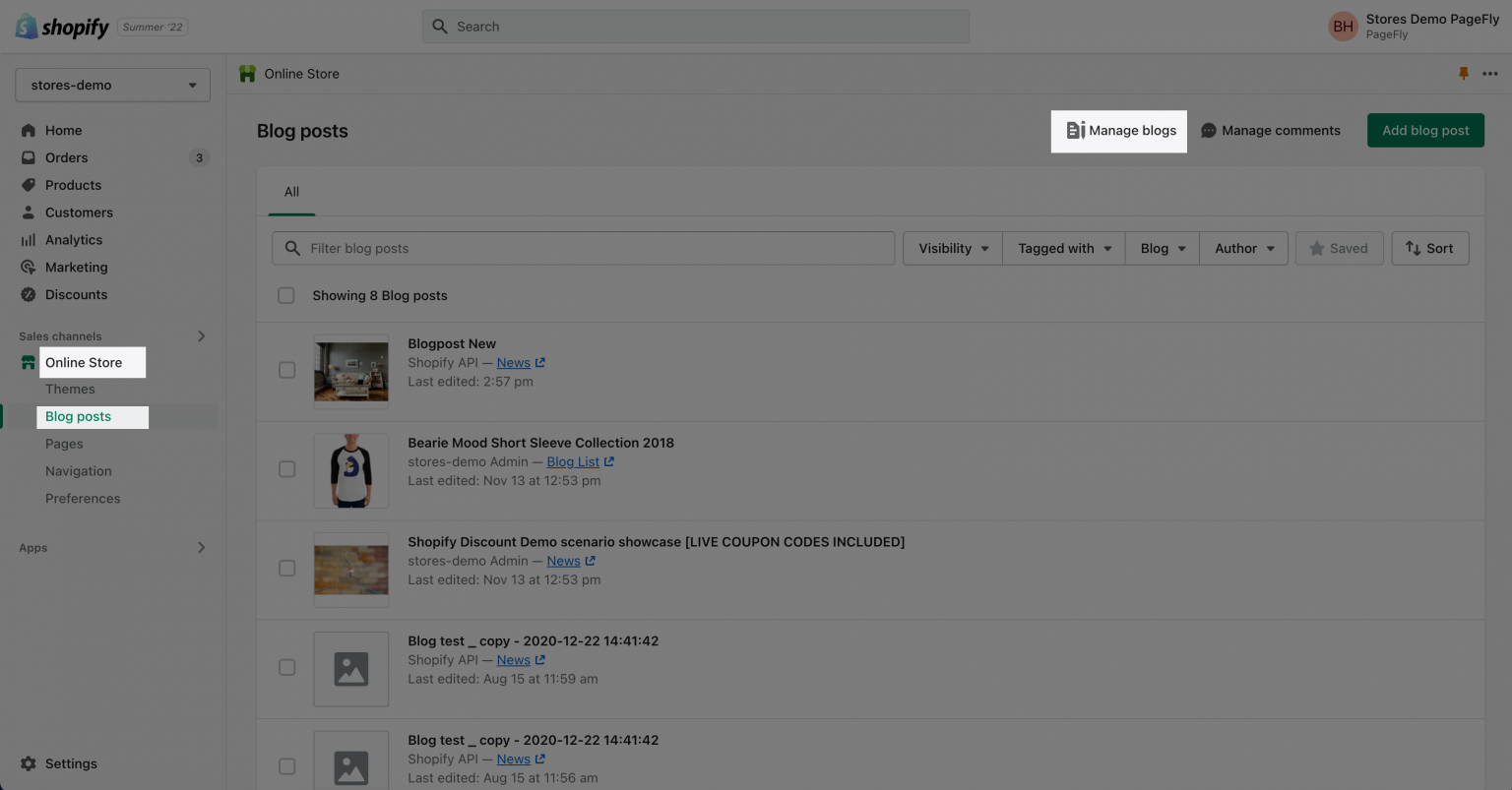
Task: Click the Add blog post button
Action: (1425, 131)
